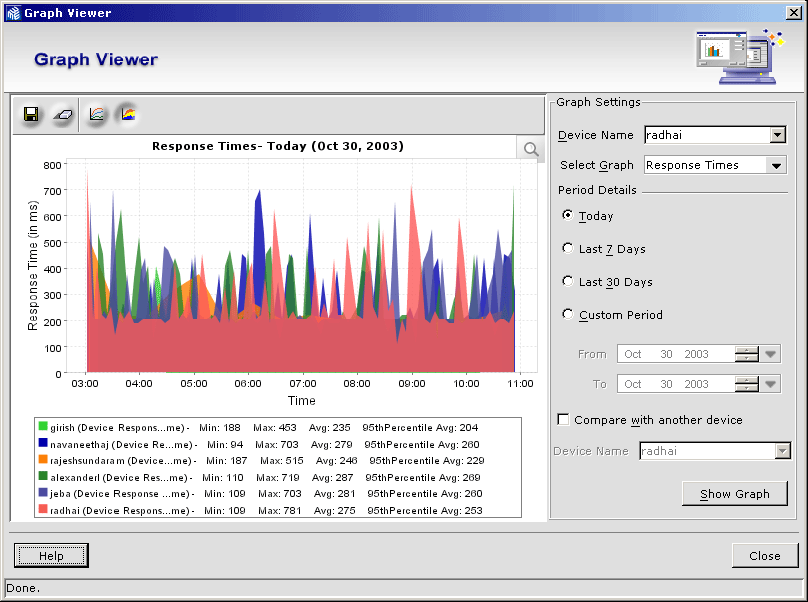This screenshot has width=808, height=602.
Task: Click the red radhai legend color swatch
Action: pos(42,510)
